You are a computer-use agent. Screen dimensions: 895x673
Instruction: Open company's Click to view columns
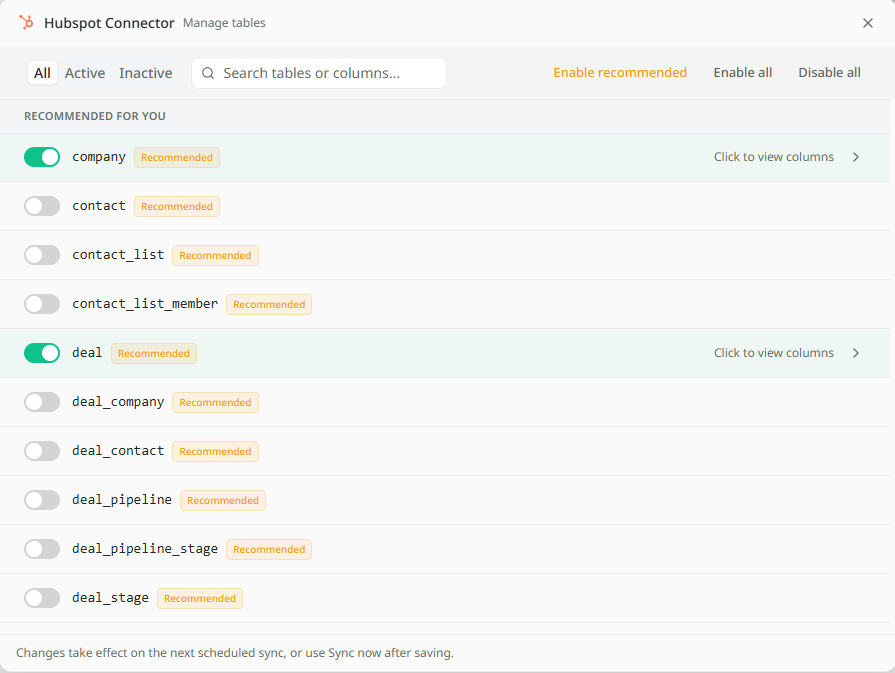[773, 157]
